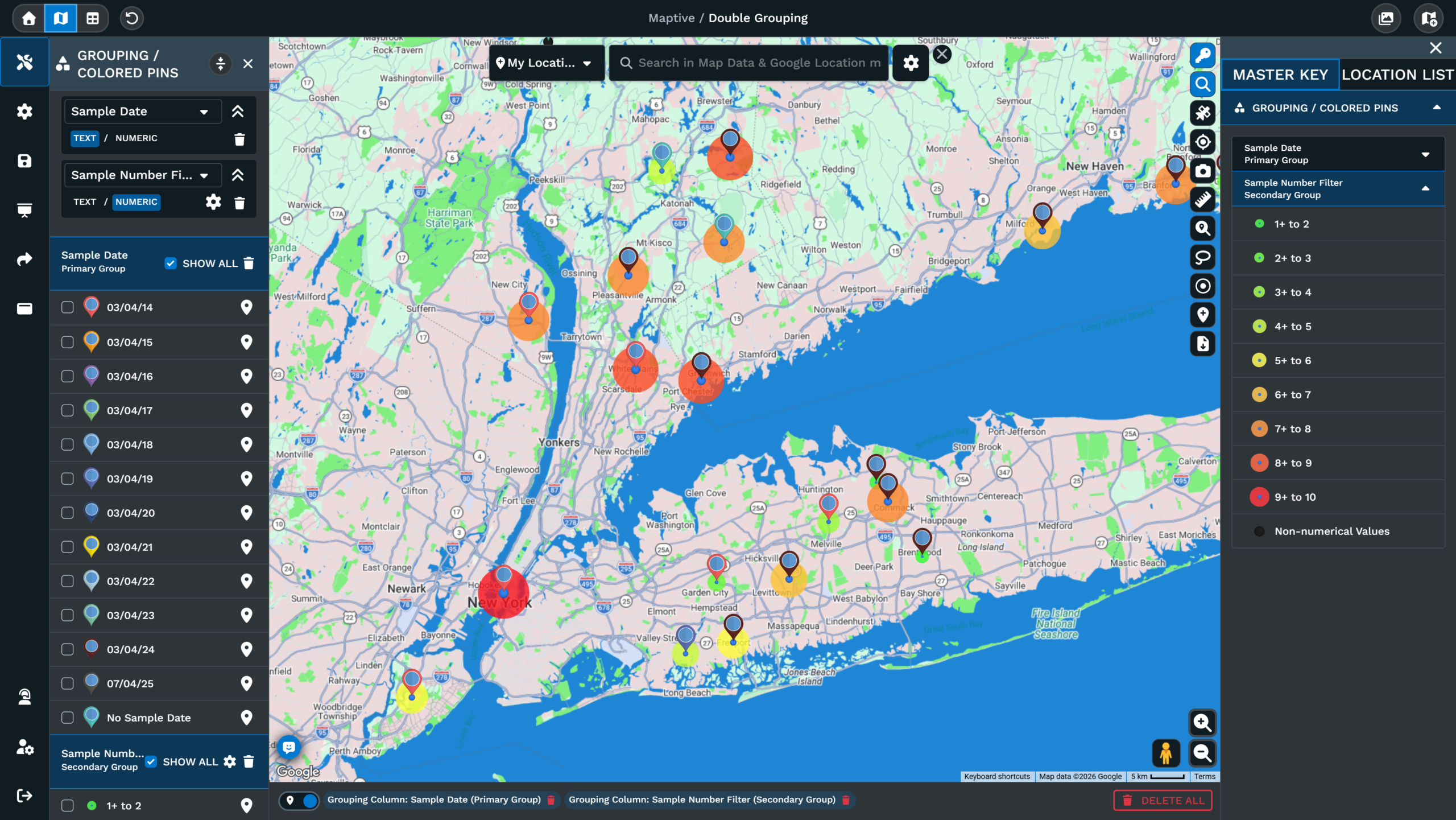Zoom out on the map
The image size is (1456, 820).
click(1202, 753)
